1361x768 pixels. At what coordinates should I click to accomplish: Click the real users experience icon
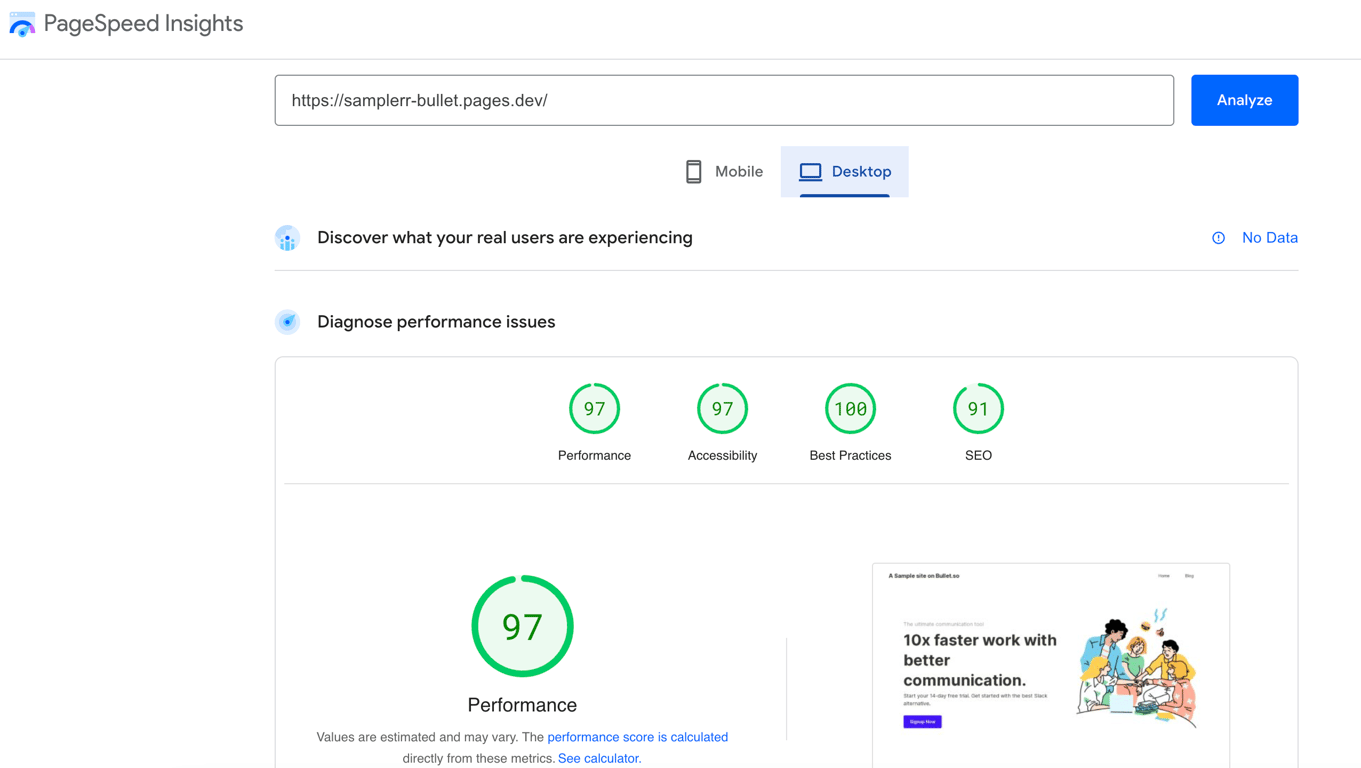288,238
